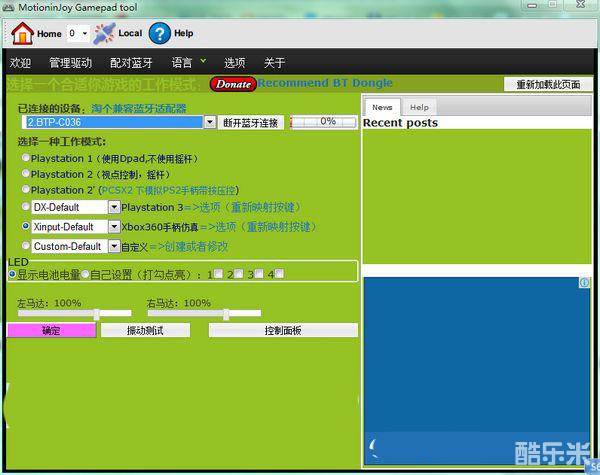Viewport: 600px width, 475px height.
Task: Select the Playstation 1 mode radio button
Action: 26,158
